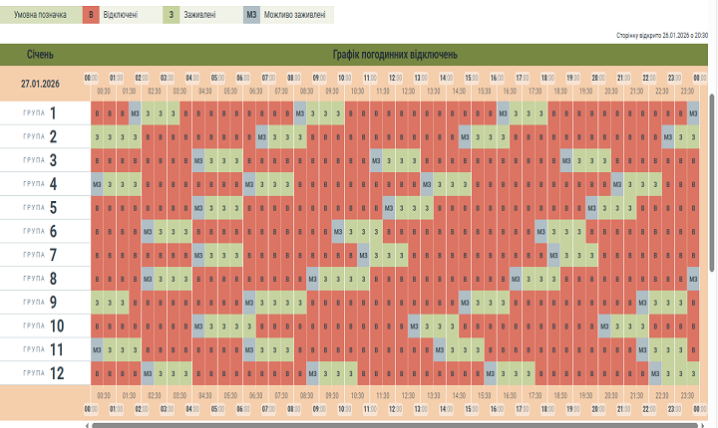
Task: Click the gray 'МЗ' Можливо заживлені legend icon
Action: coord(252,16)
